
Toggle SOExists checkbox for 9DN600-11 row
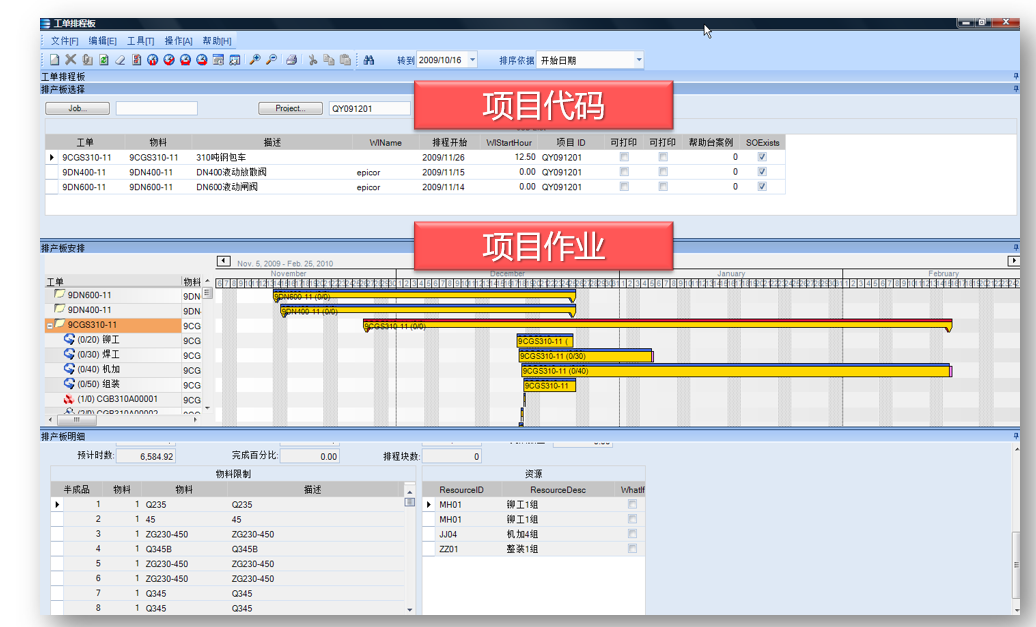762,187
